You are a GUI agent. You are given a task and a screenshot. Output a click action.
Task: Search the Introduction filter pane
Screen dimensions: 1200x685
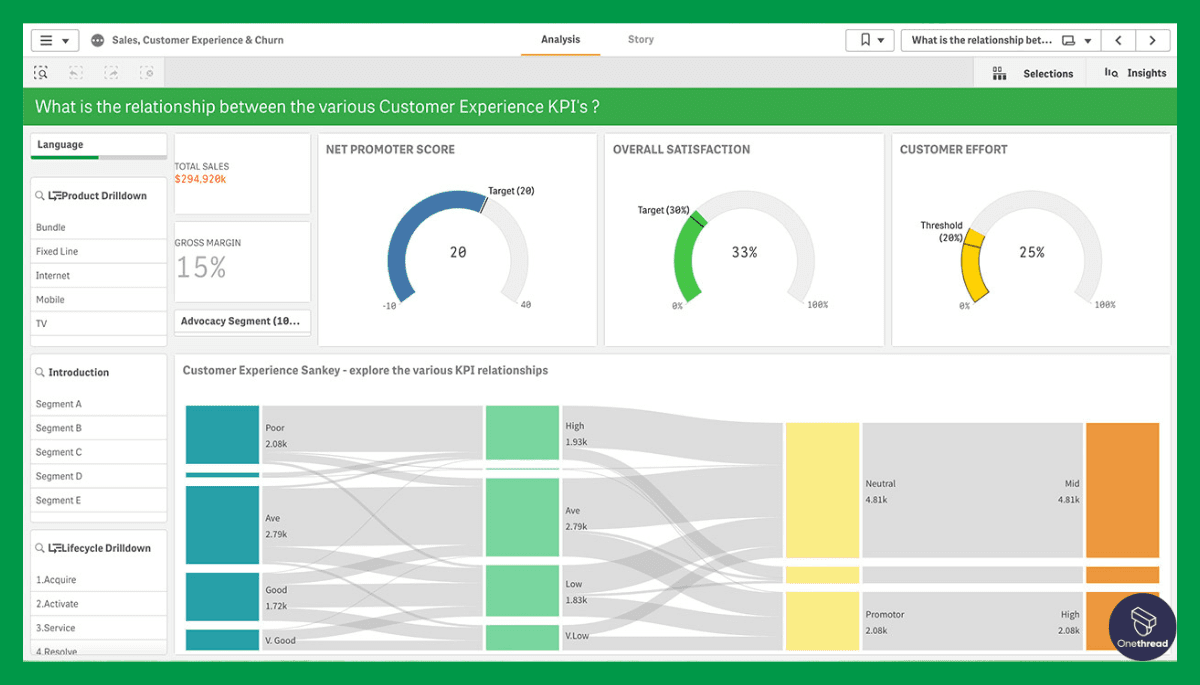pyautogui.click(x=40, y=372)
